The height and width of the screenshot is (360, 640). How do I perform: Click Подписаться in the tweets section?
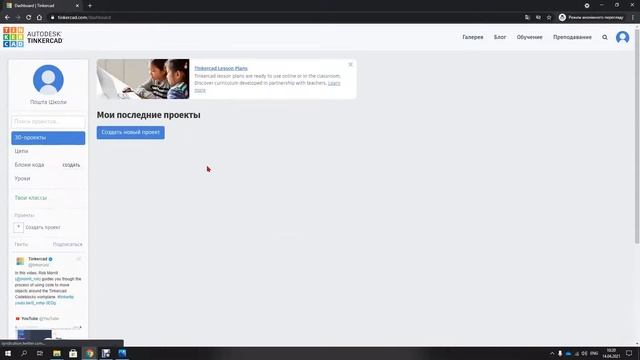67,244
